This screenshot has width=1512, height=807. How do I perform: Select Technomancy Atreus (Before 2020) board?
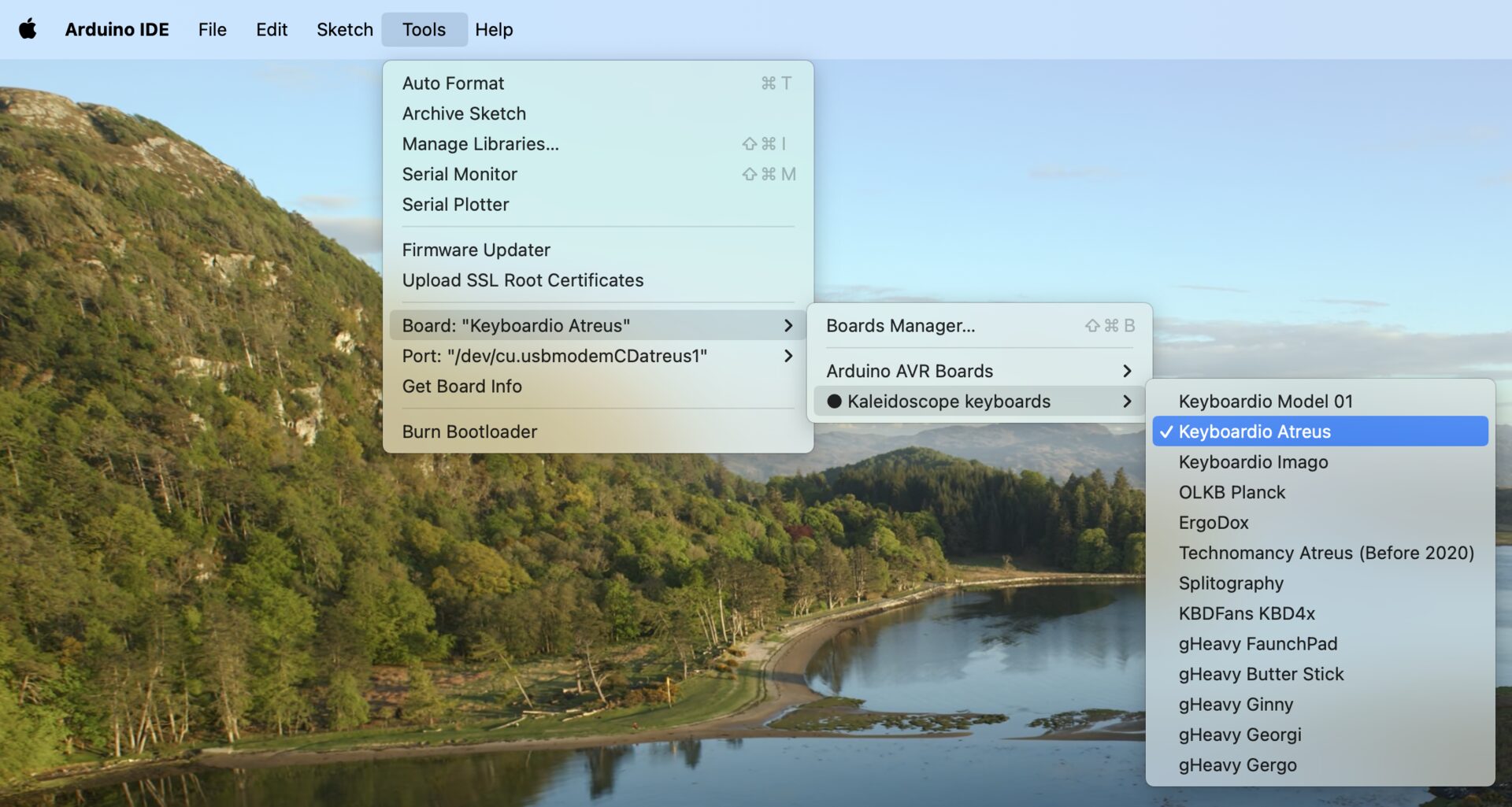click(1320, 553)
